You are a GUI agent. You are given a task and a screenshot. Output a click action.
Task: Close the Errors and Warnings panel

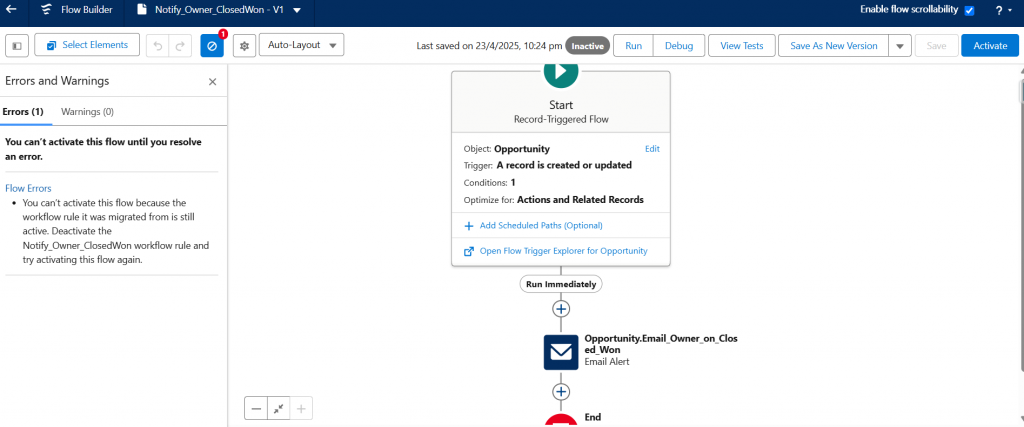(x=212, y=82)
